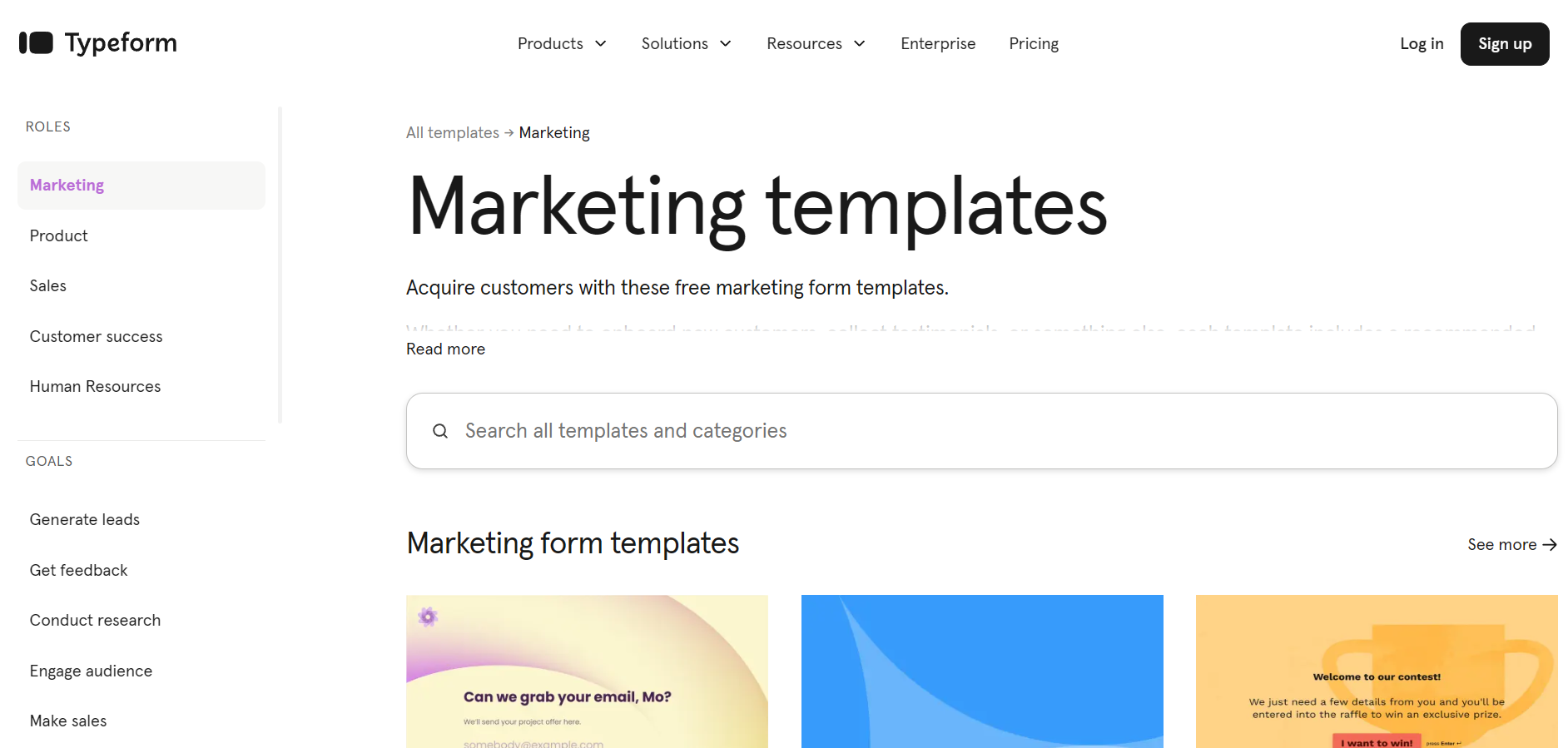The height and width of the screenshot is (748, 1568).
Task: Expand the Solutions dropdown chevron
Action: tap(726, 44)
